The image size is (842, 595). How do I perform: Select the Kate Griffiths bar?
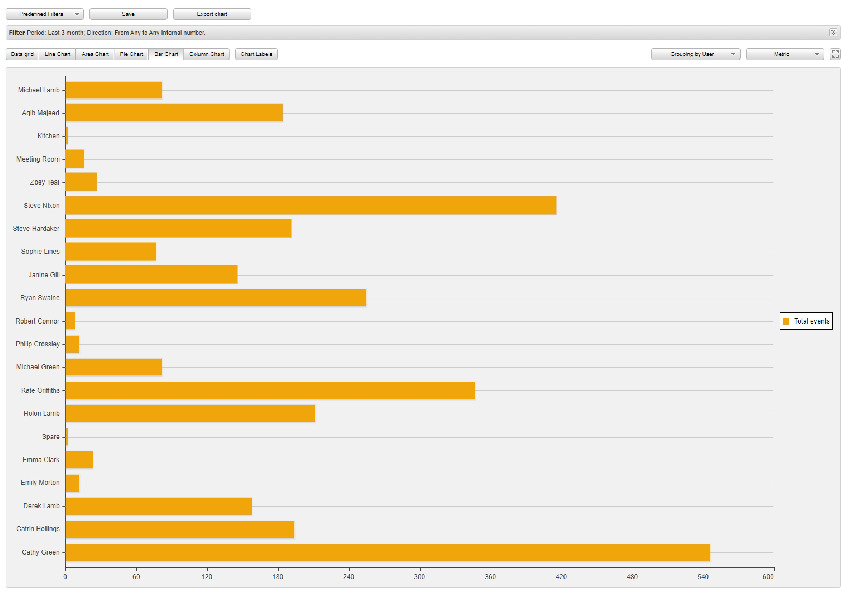coord(270,390)
